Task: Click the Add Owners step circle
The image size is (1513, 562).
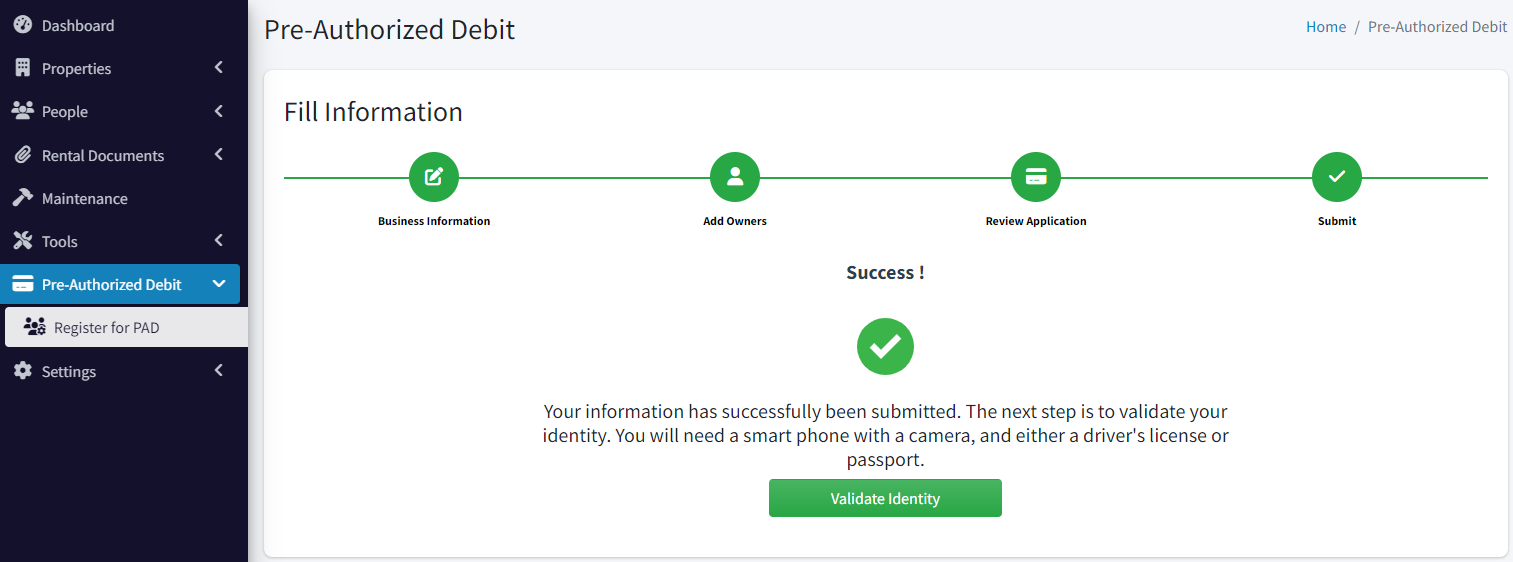Action: click(735, 177)
